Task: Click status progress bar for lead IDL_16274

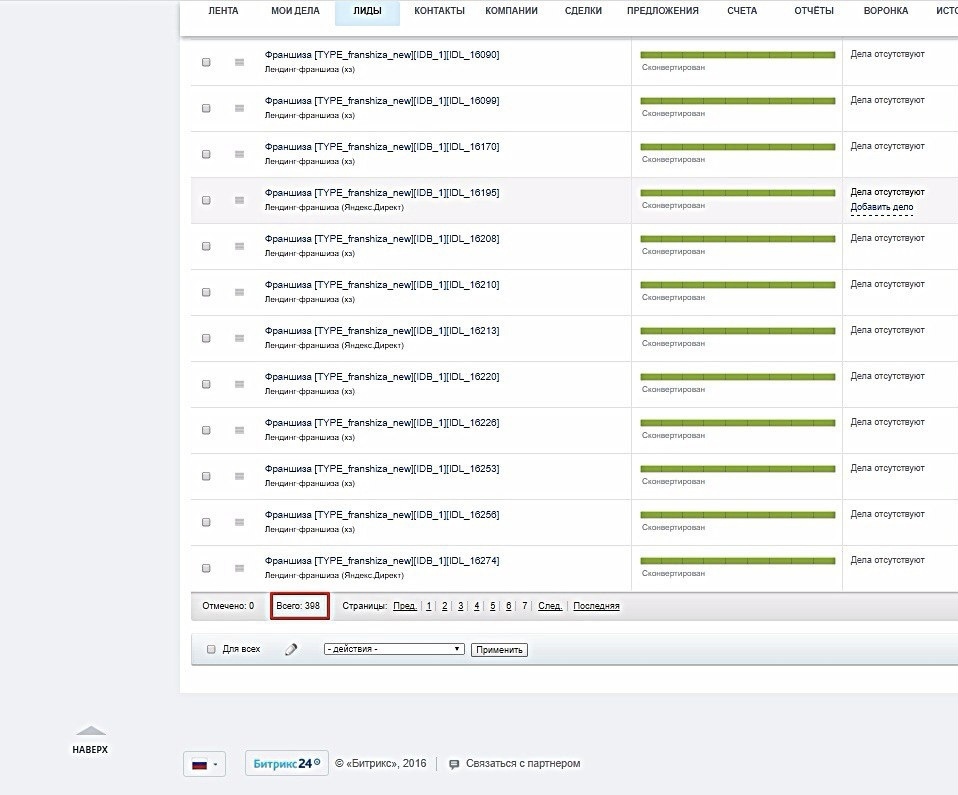Action: (x=737, y=561)
